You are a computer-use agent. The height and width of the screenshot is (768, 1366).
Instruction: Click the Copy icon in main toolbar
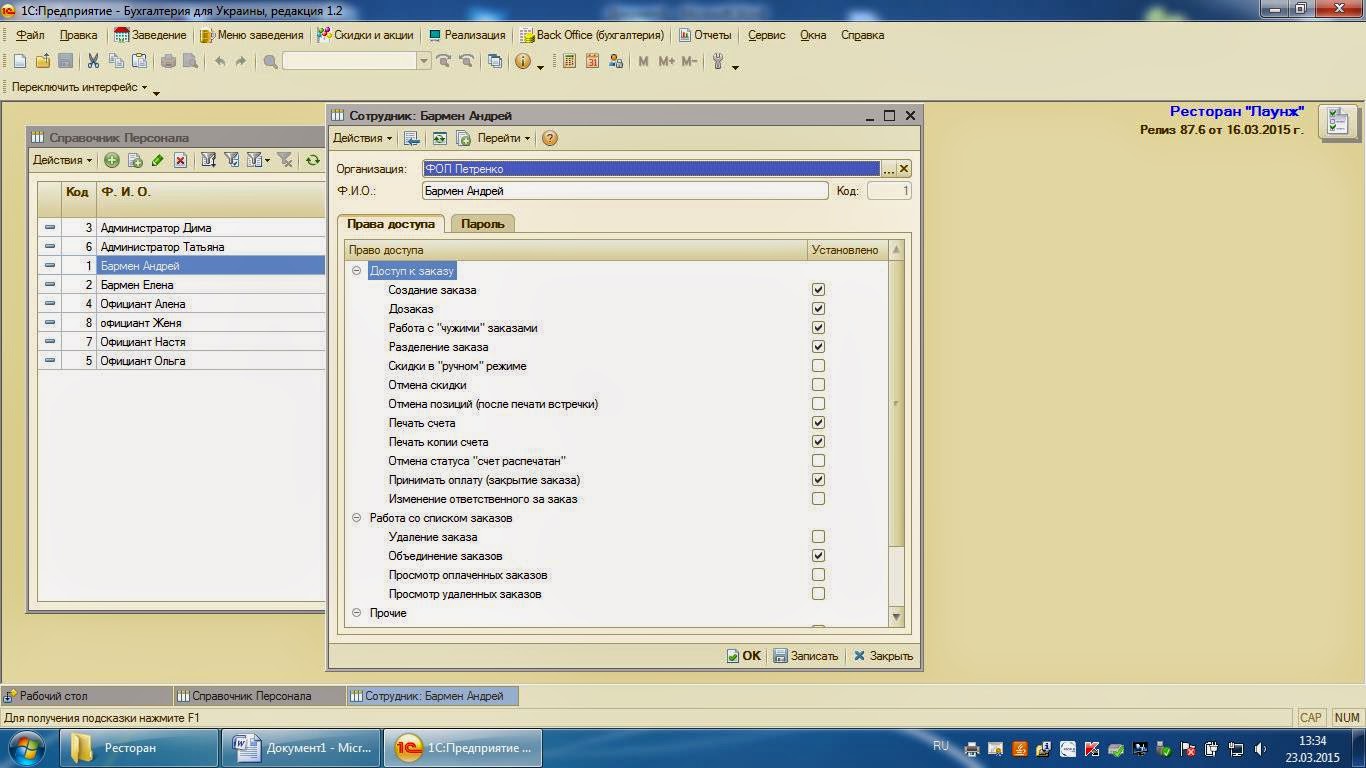(116, 61)
